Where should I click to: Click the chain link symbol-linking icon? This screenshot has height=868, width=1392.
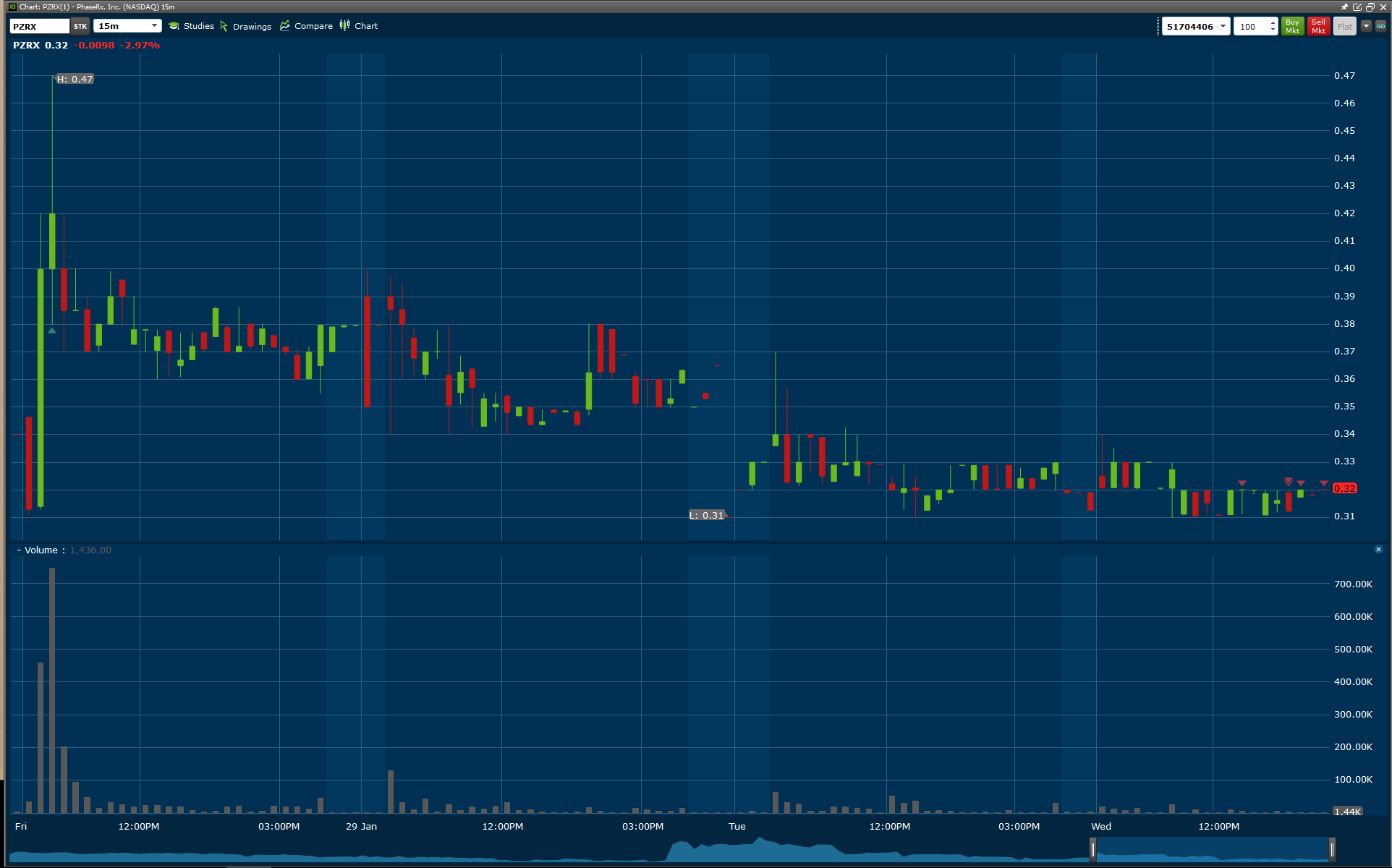click(x=1380, y=26)
